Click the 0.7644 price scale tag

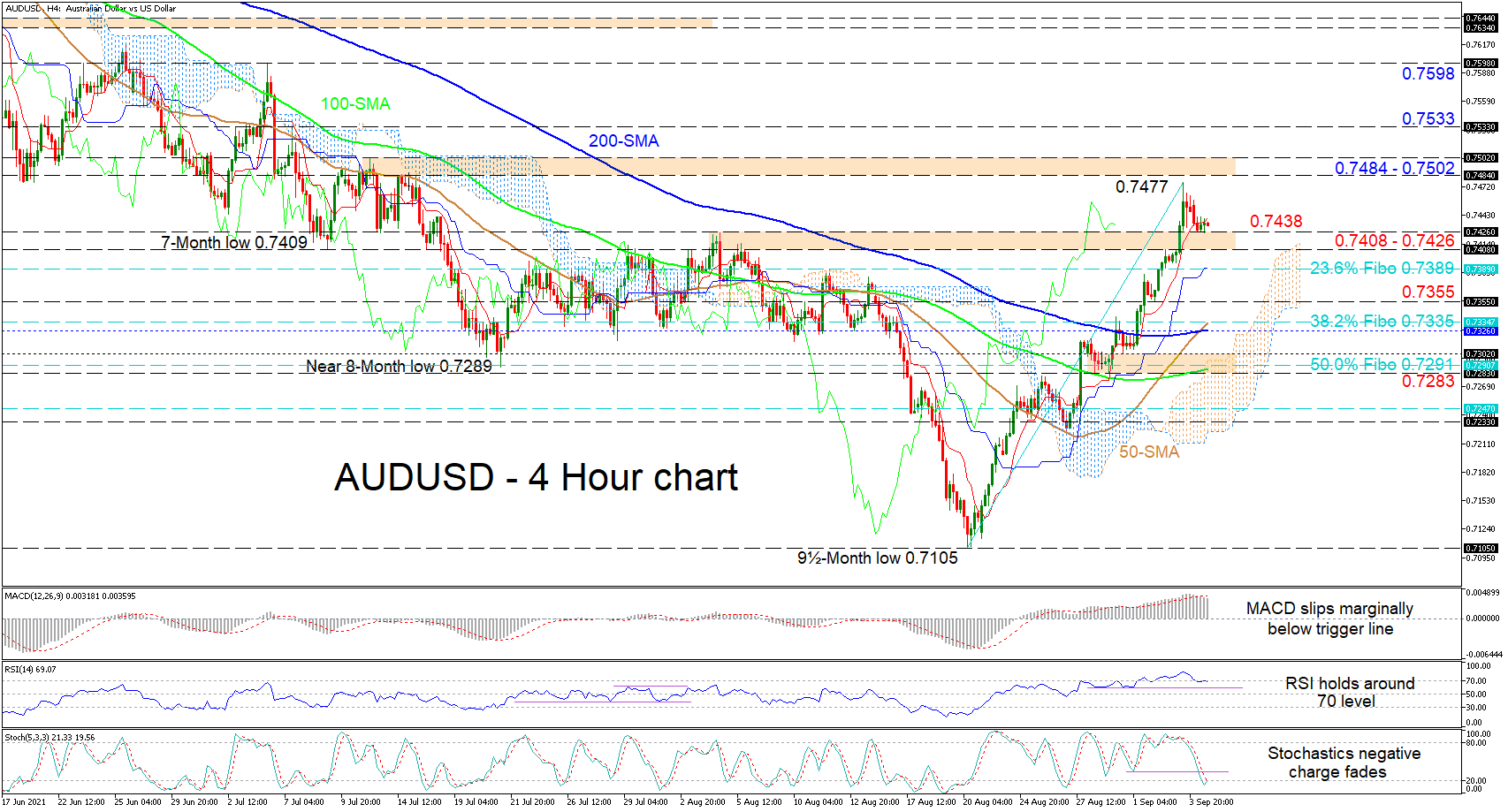pos(1481,18)
